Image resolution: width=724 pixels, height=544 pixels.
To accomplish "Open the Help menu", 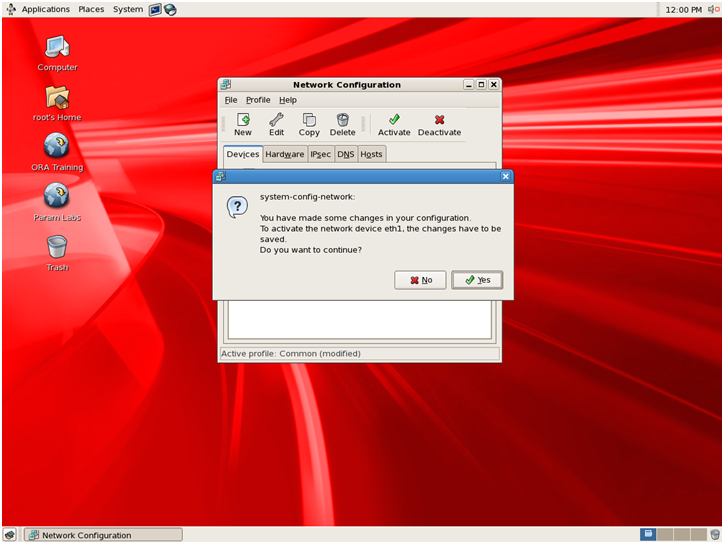I will (288, 100).
